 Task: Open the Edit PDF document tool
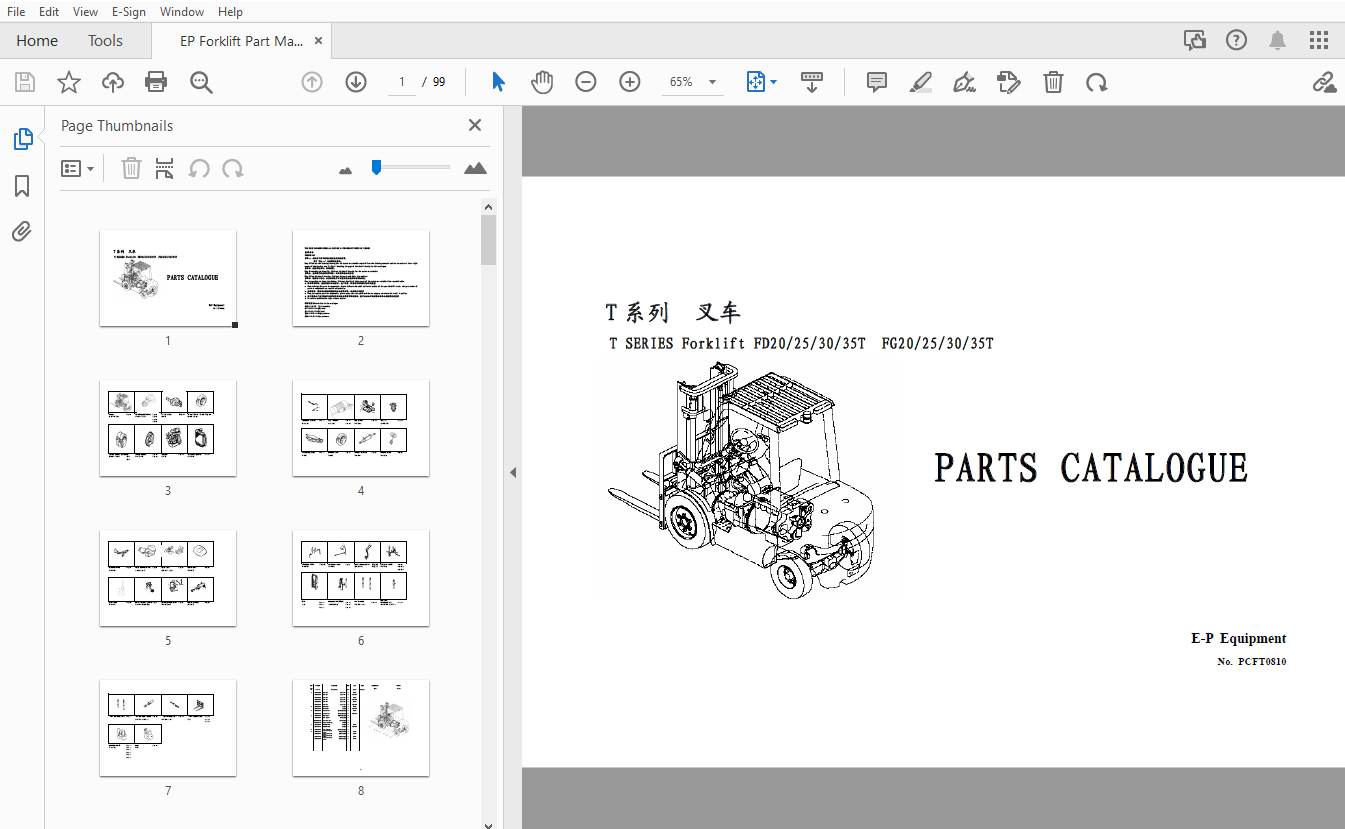point(1009,82)
